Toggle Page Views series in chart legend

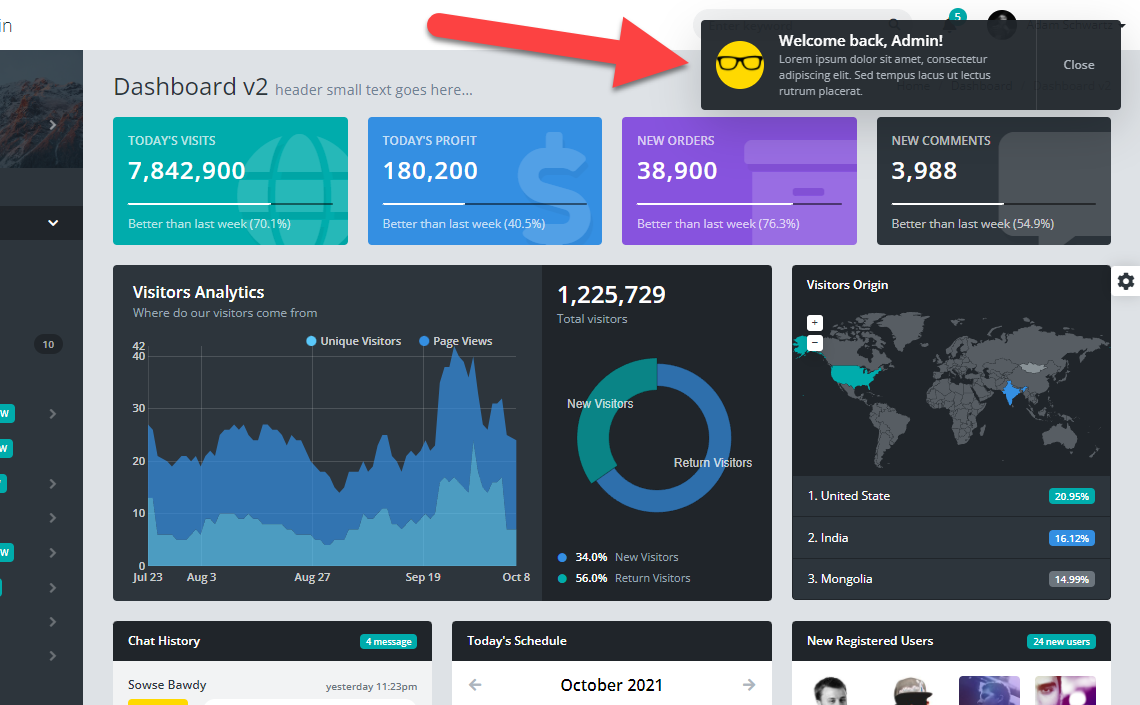(456, 341)
